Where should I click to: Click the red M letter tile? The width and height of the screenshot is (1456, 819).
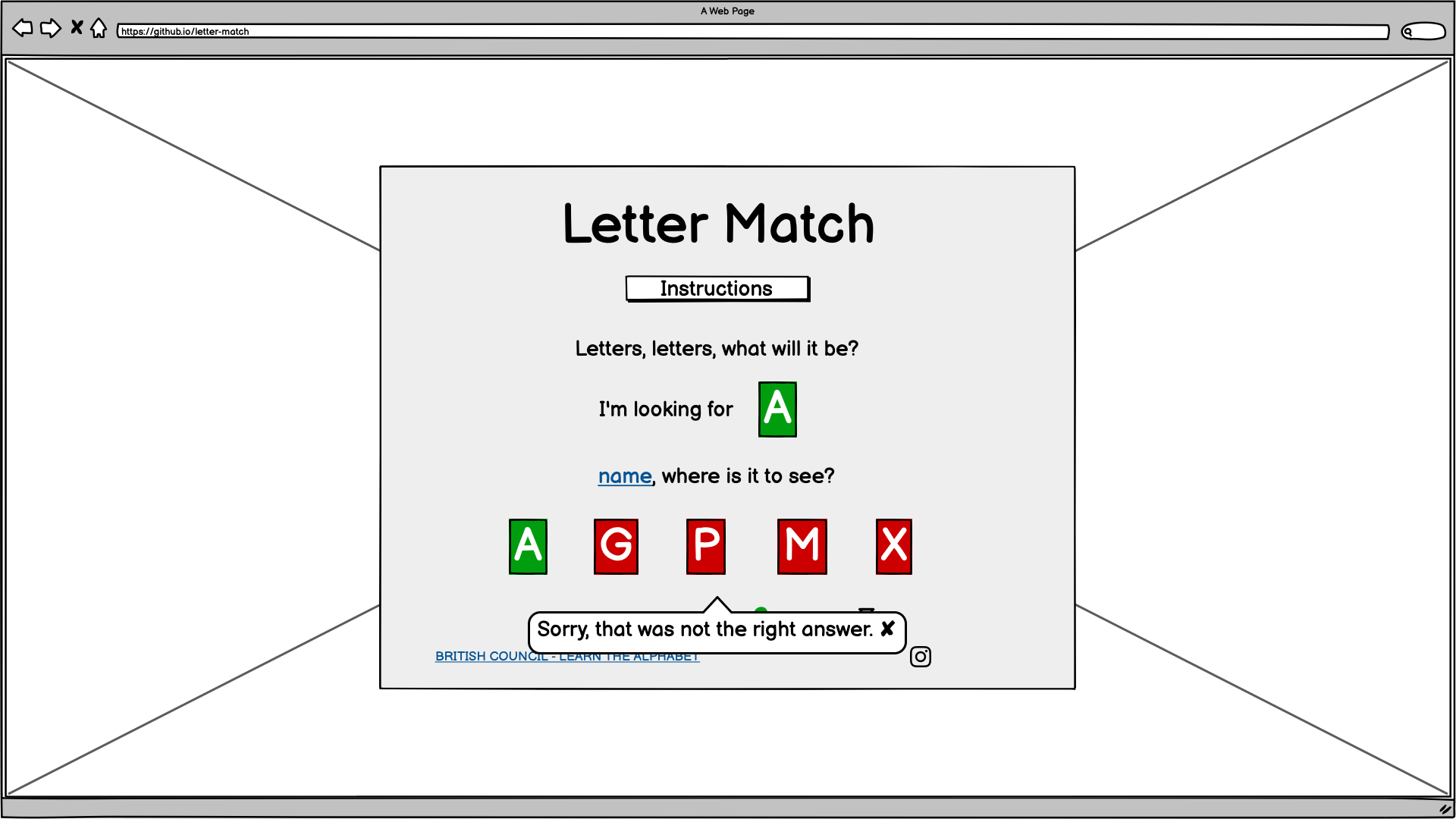(801, 546)
